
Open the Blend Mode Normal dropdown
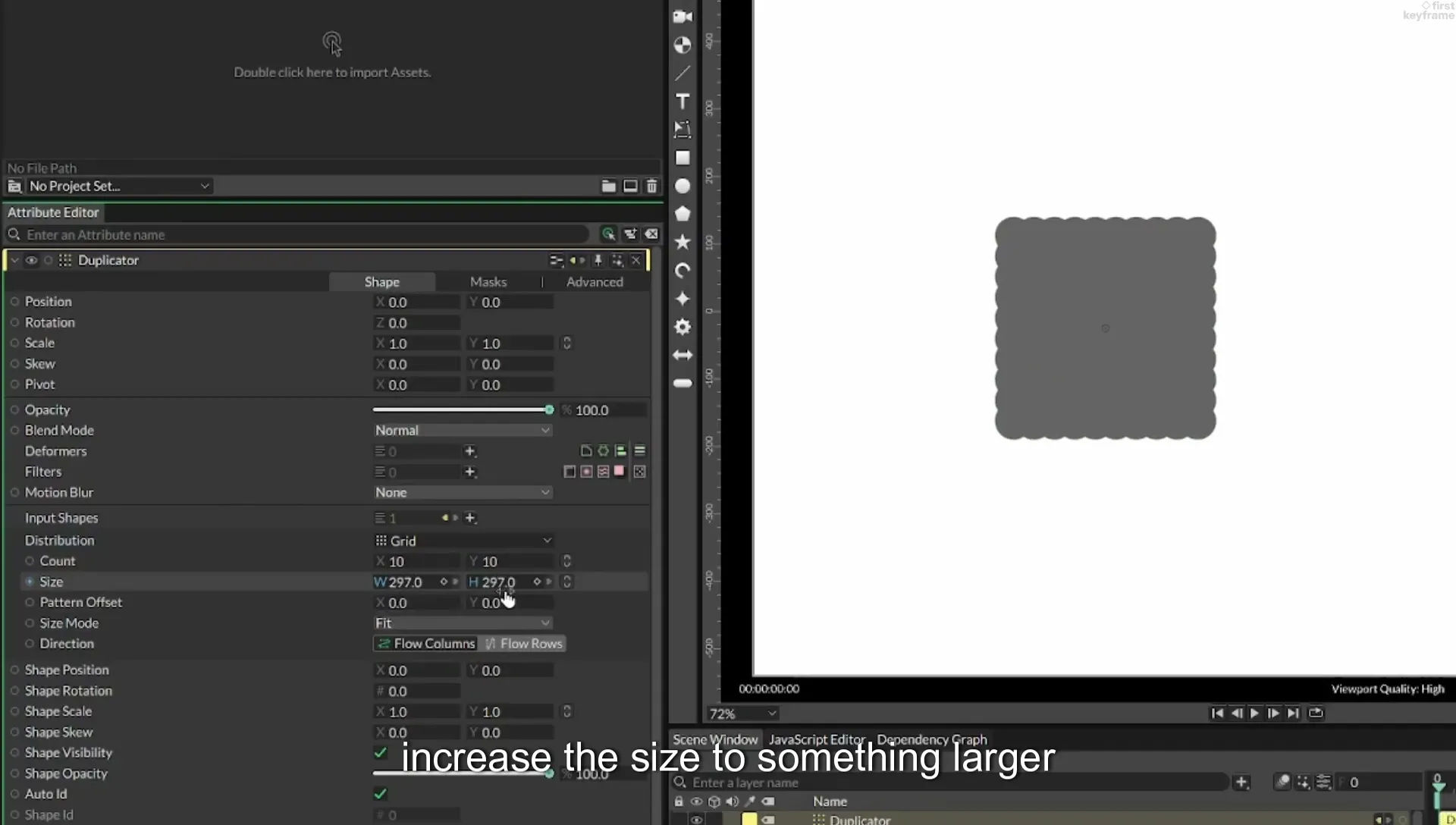(x=462, y=430)
